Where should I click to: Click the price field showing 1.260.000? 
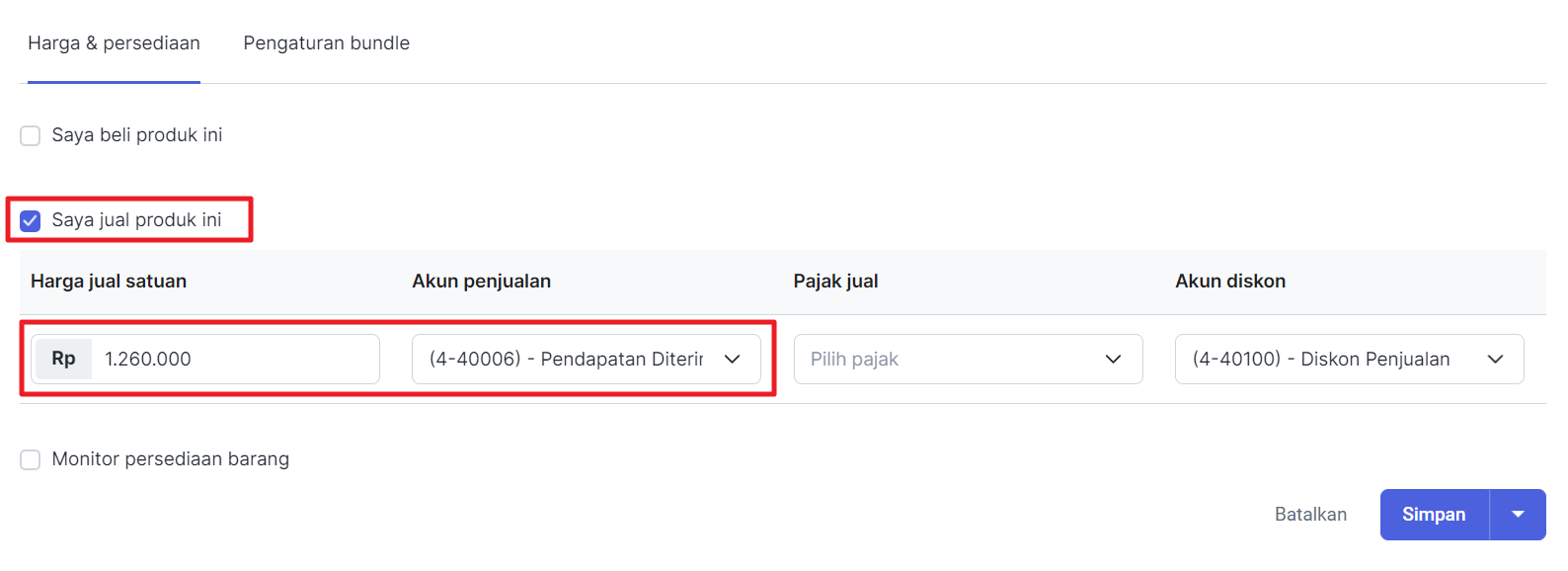coord(235,360)
